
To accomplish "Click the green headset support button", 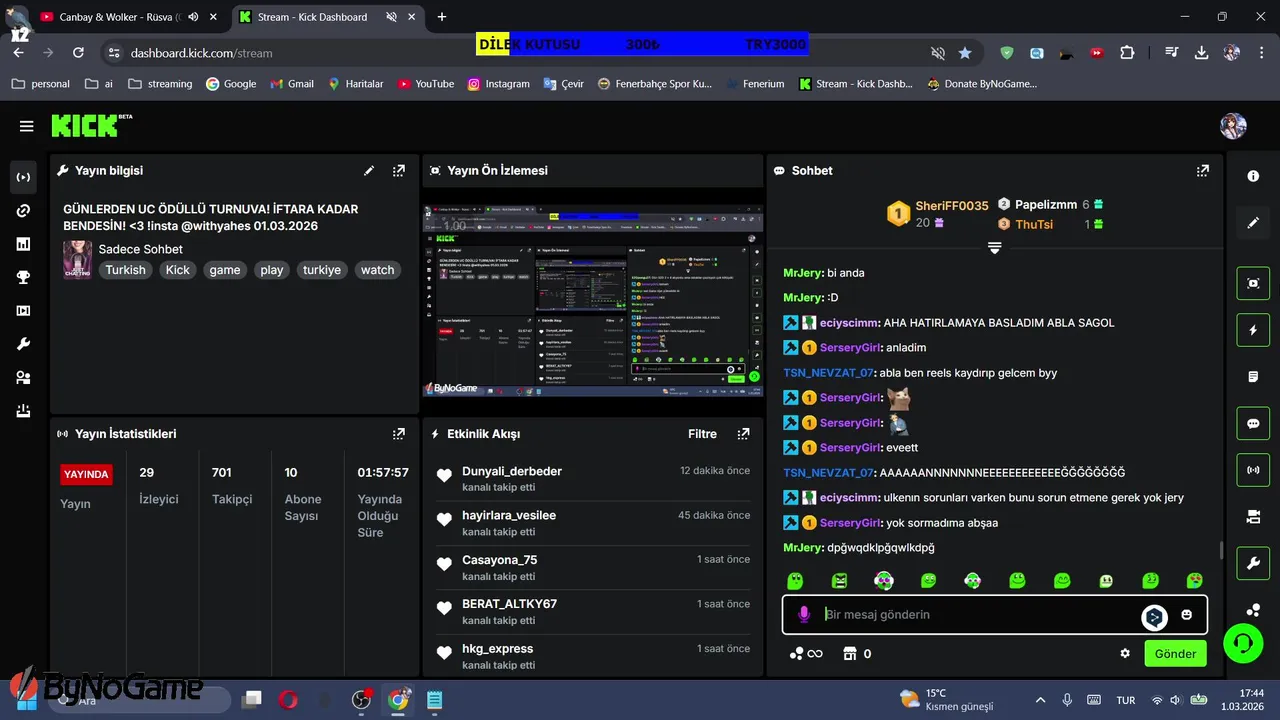I will click(1243, 642).
